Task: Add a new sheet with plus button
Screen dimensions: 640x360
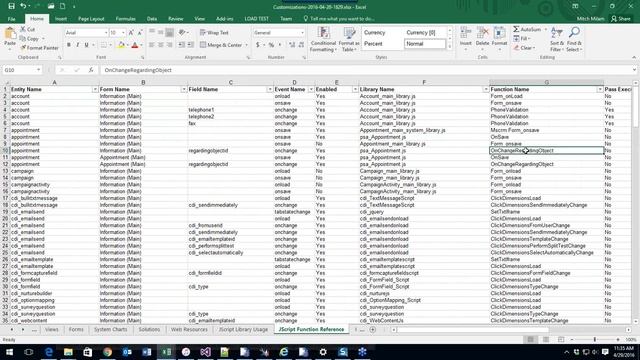Action: click(373, 329)
